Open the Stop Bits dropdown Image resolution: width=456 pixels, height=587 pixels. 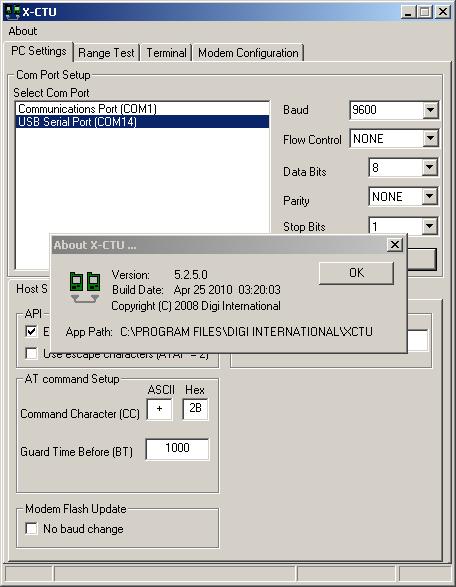click(429, 226)
